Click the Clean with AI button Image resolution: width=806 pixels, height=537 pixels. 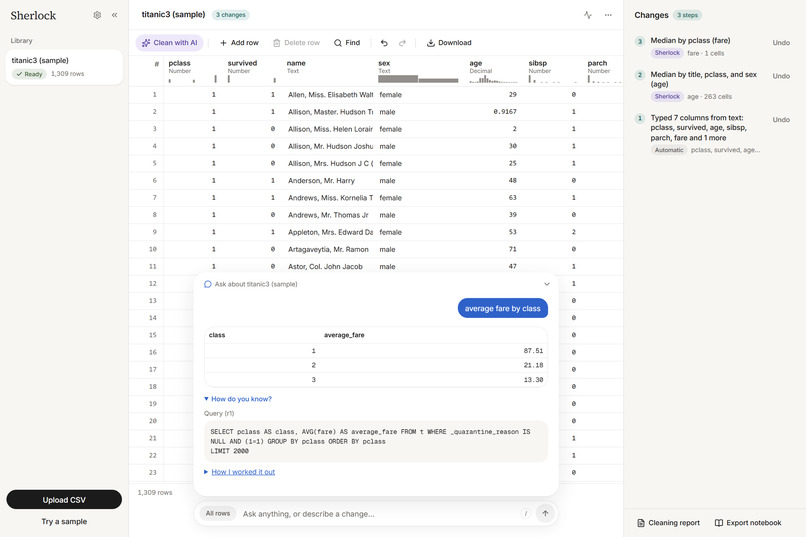pos(170,43)
